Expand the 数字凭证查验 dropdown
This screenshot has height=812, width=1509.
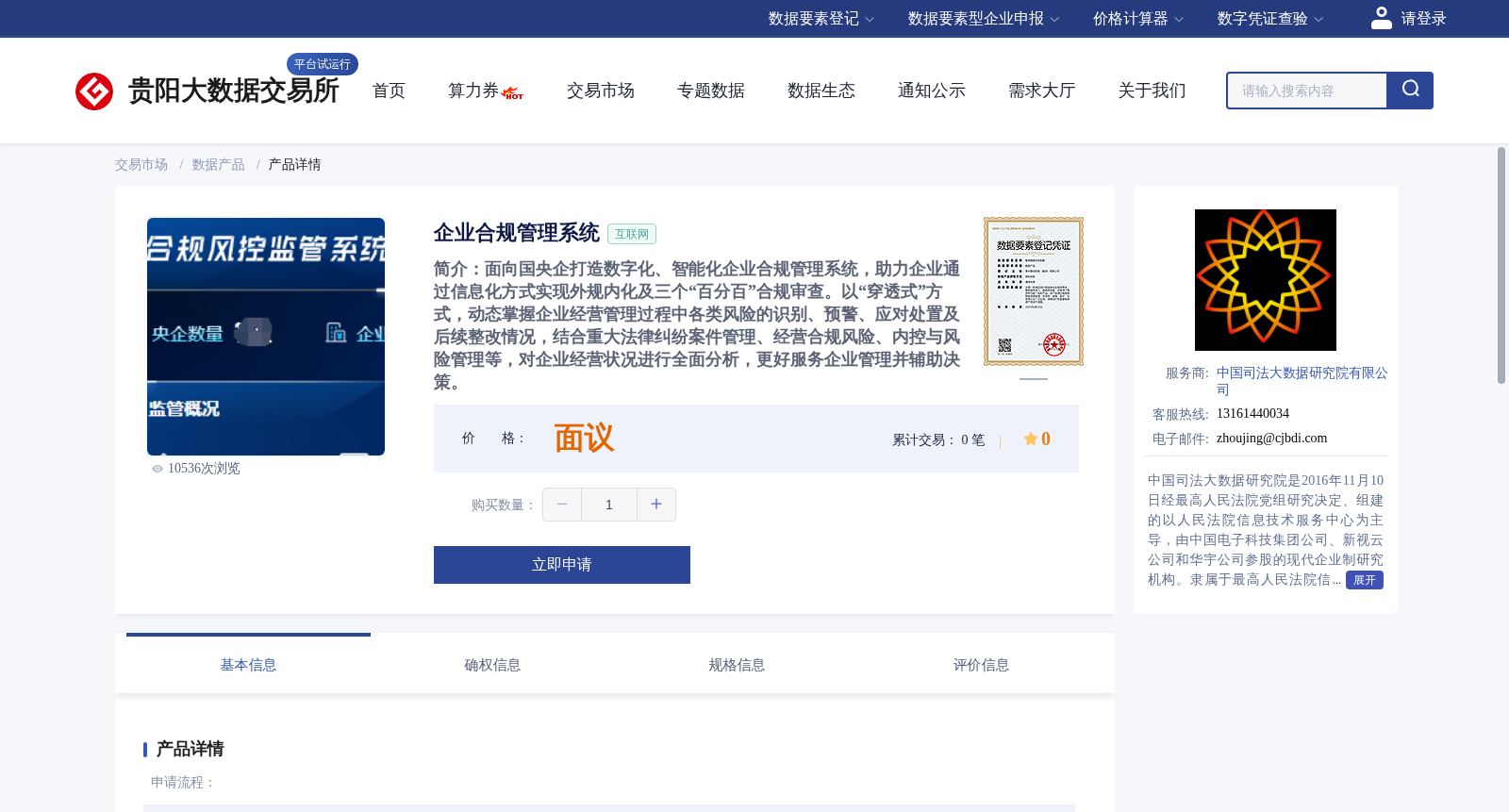coord(1270,19)
